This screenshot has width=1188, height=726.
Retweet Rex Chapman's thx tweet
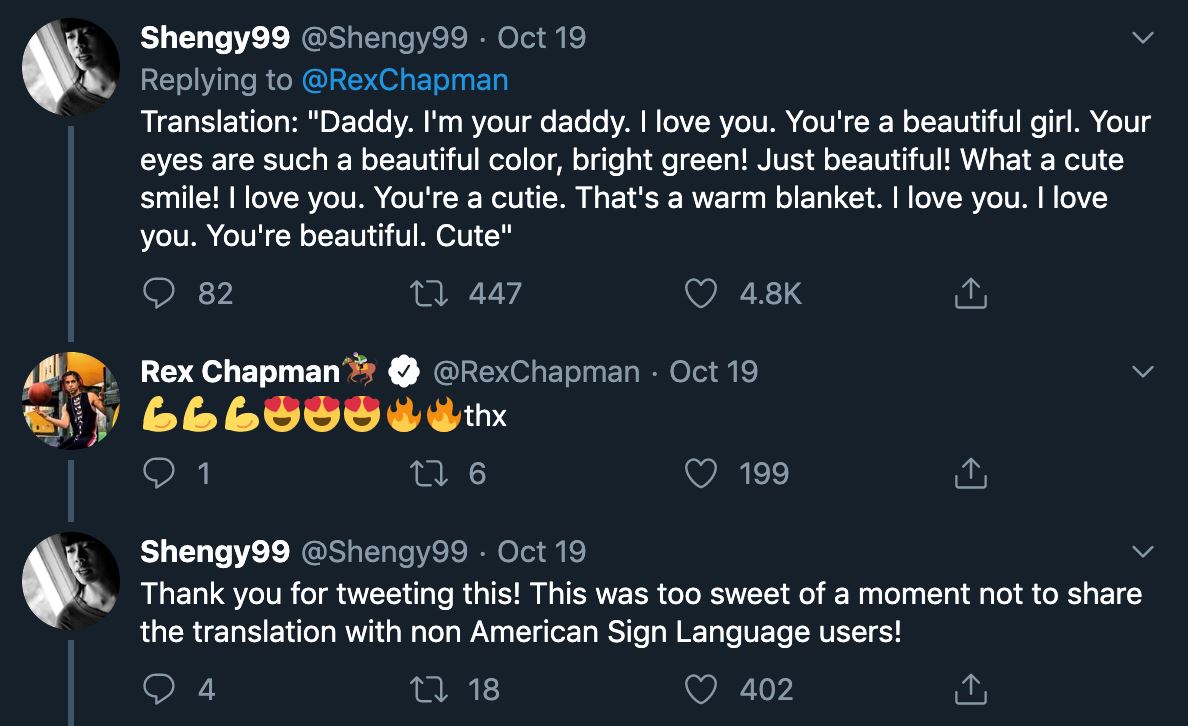pyautogui.click(x=424, y=473)
